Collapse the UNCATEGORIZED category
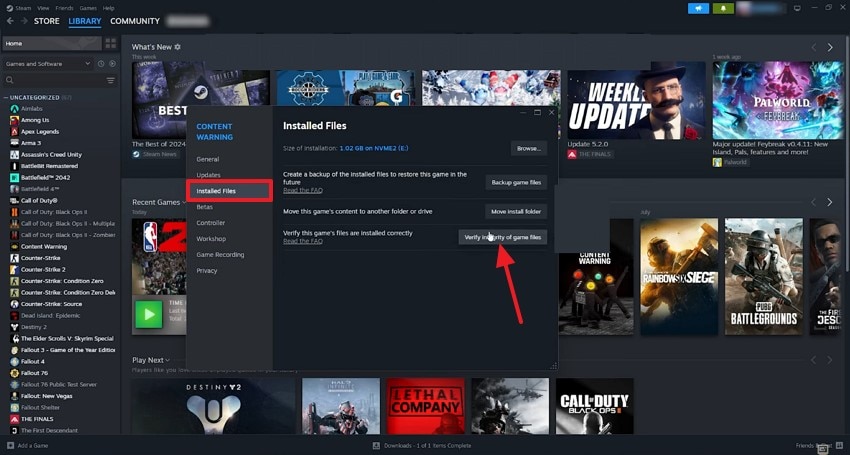Screen dimensions: 850x455 click(x=5, y=98)
